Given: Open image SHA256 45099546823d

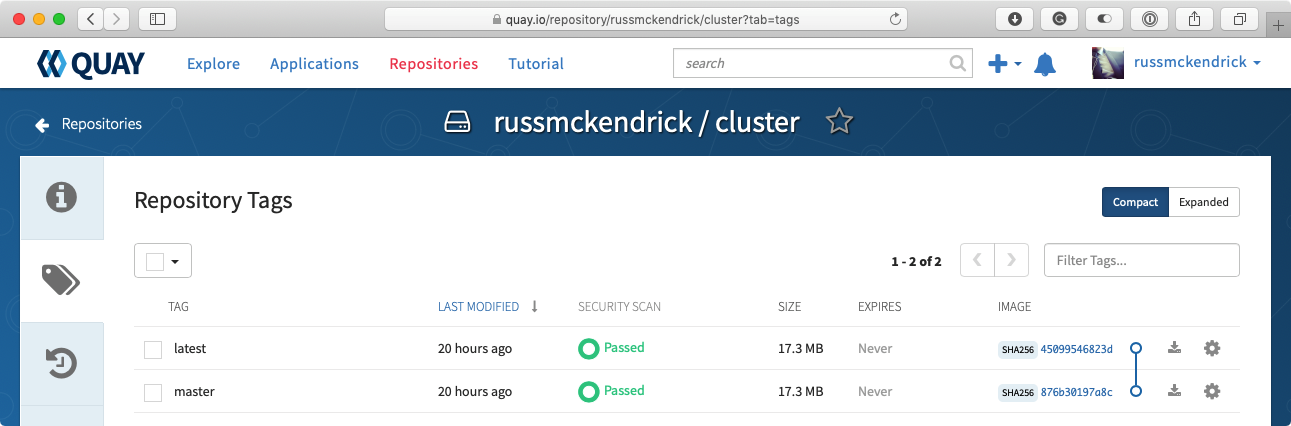Looking at the screenshot, I should [1076, 349].
